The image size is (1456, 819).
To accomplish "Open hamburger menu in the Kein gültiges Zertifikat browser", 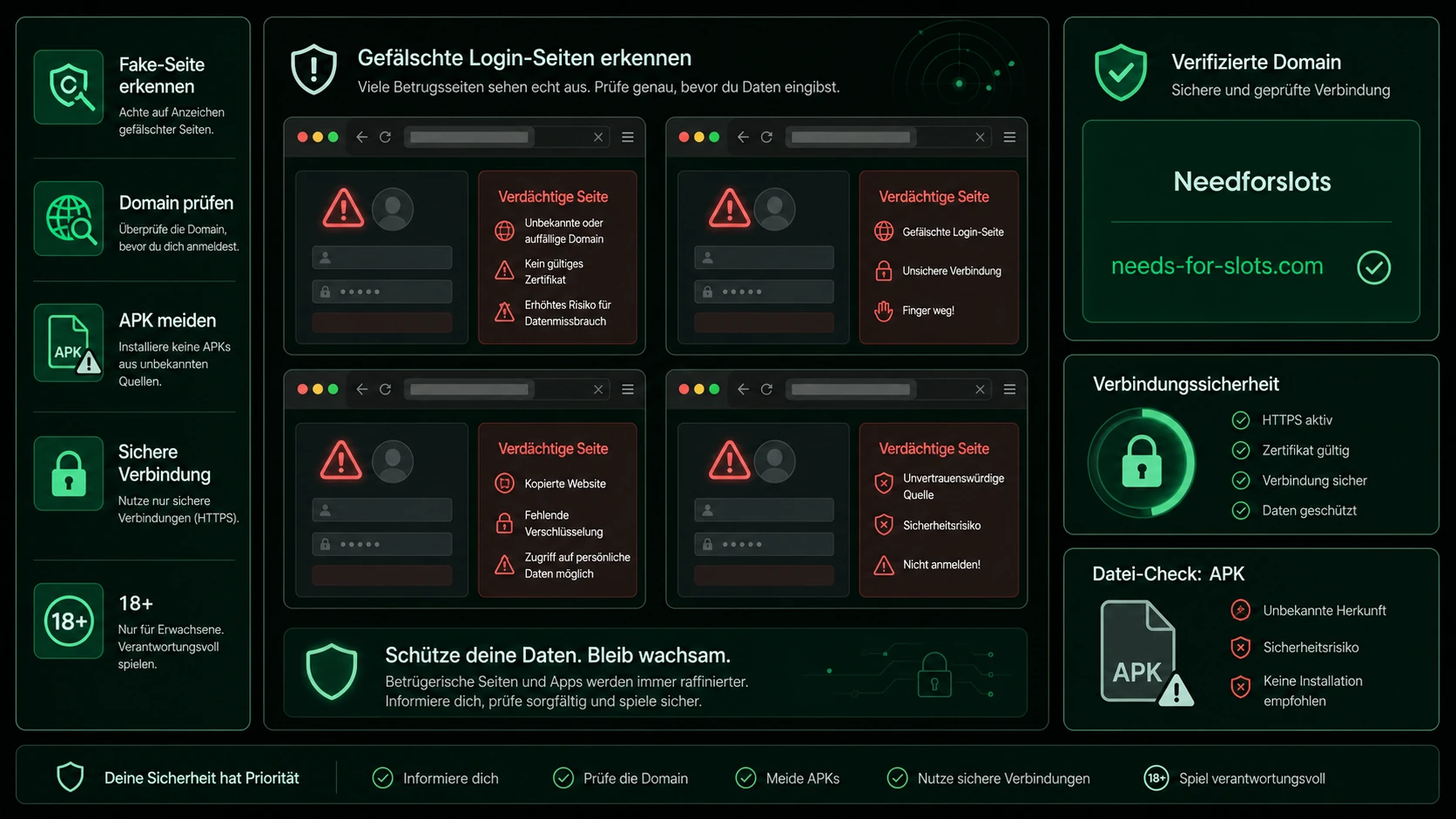I will (x=628, y=138).
